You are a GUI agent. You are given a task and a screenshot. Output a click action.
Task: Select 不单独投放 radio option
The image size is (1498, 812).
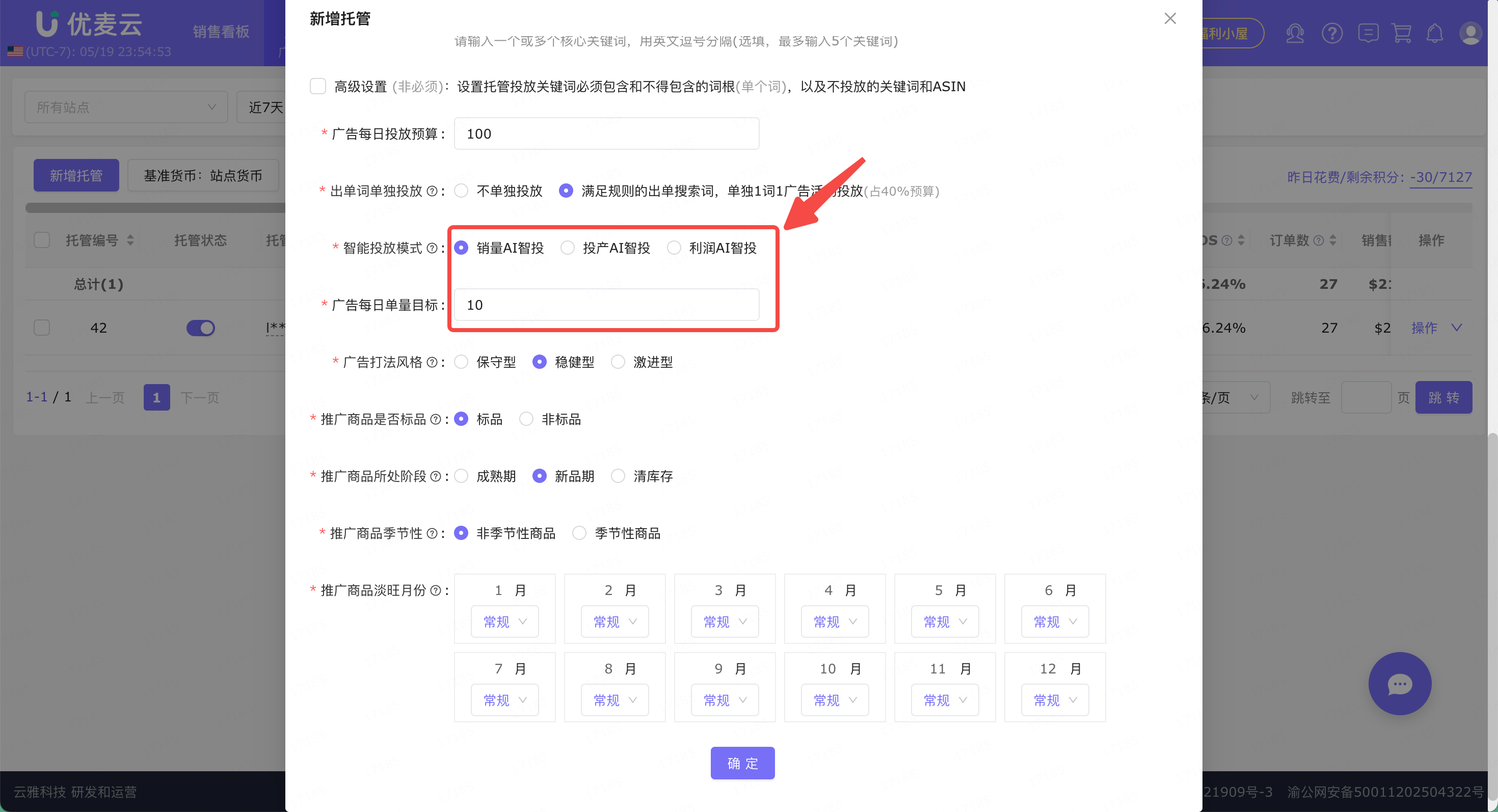point(461,191)
